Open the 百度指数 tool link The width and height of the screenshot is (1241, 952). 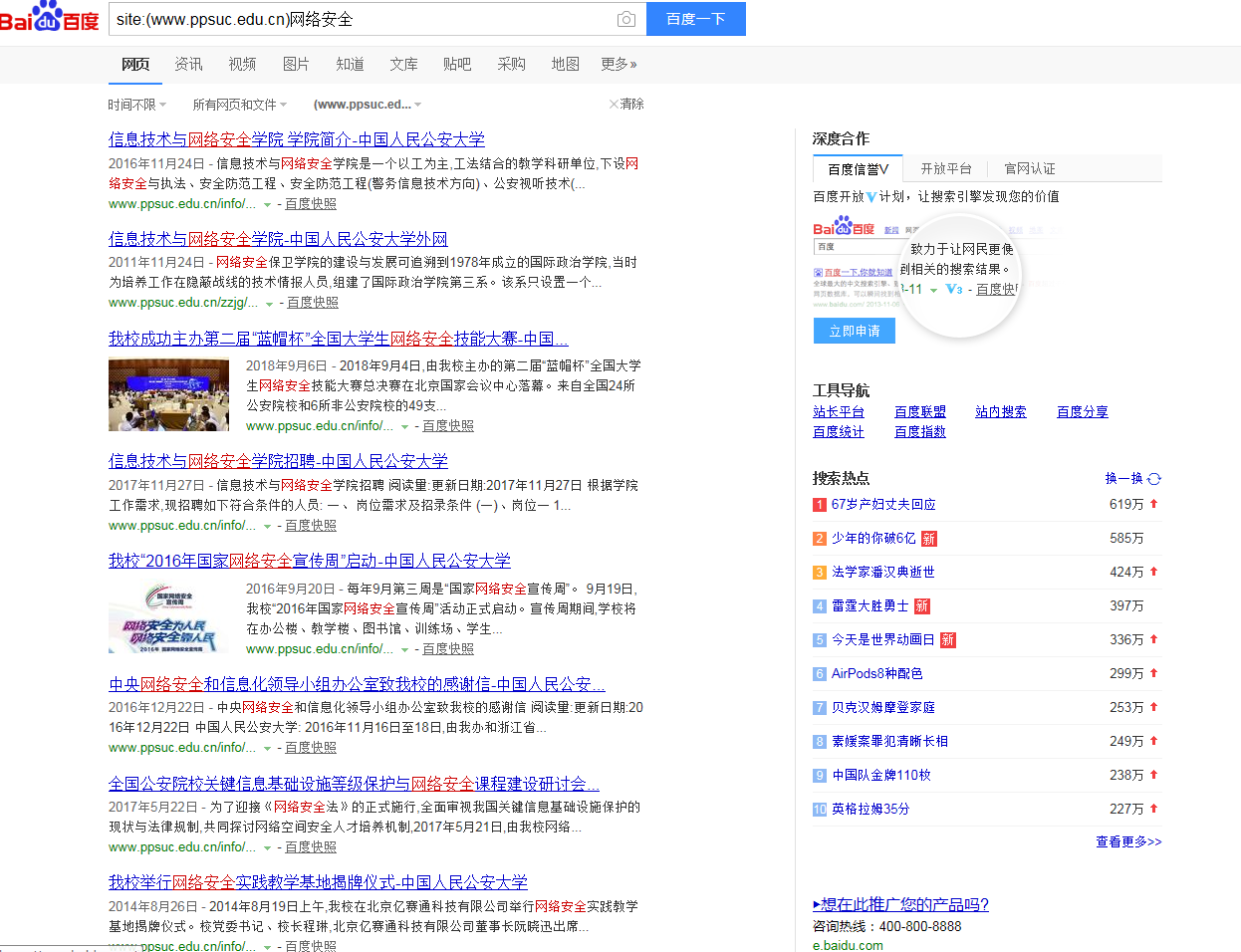tap(920, 432)
